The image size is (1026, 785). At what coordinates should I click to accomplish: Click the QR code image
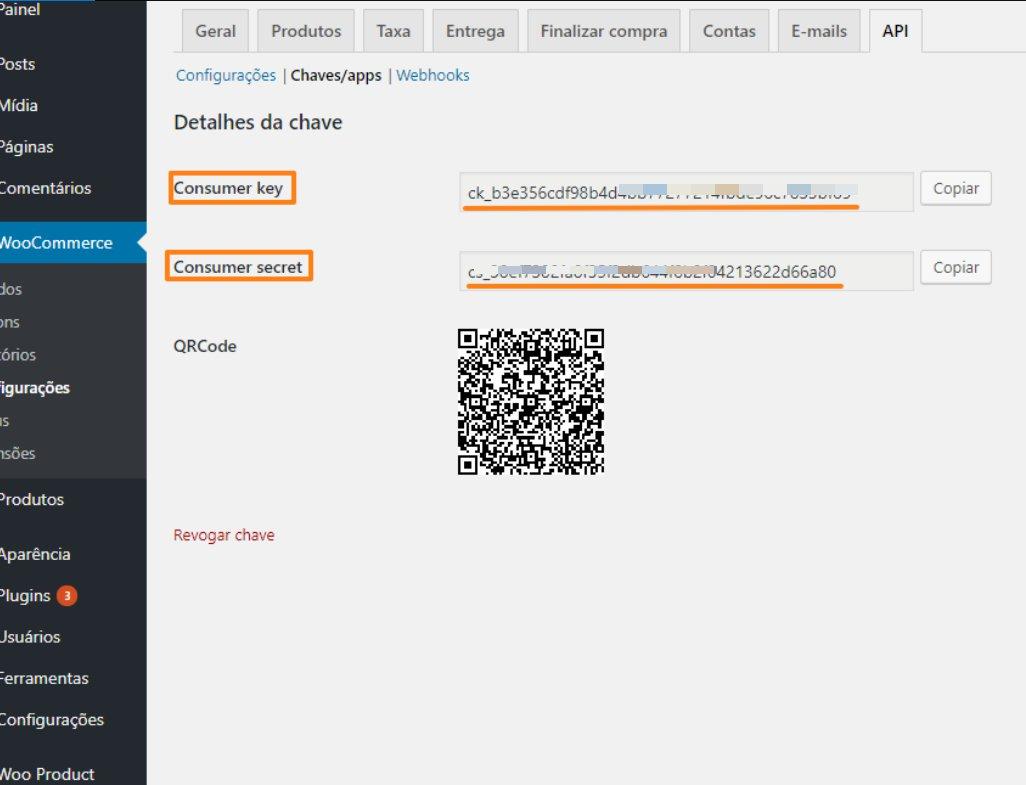click(531, 402)
